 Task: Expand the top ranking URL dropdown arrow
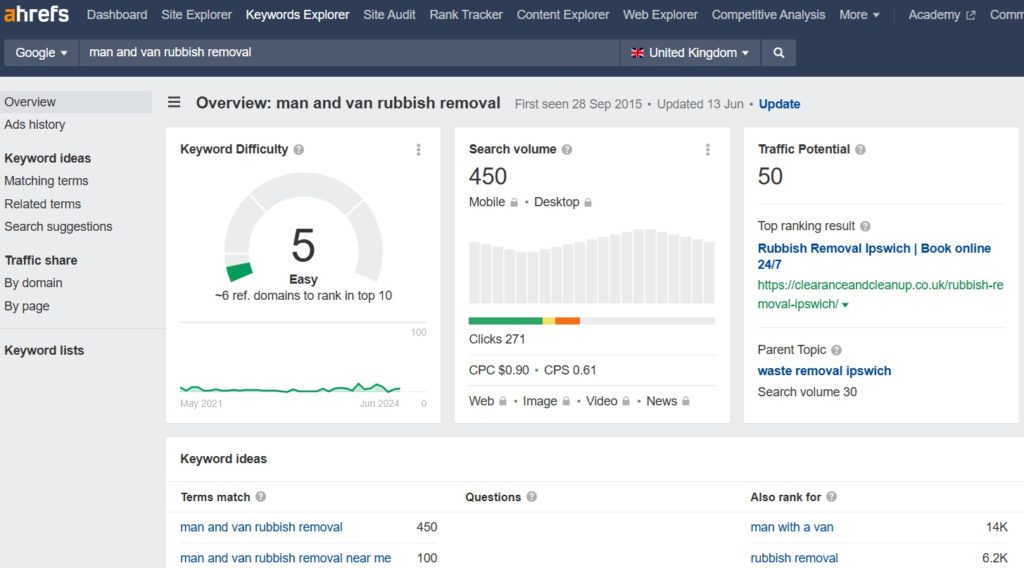[845, 305]
